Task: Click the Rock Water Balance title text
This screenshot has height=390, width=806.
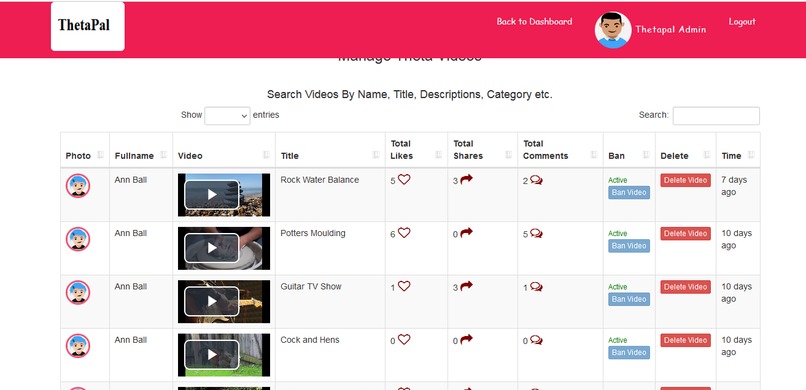Action: click(x=320, y=180)
